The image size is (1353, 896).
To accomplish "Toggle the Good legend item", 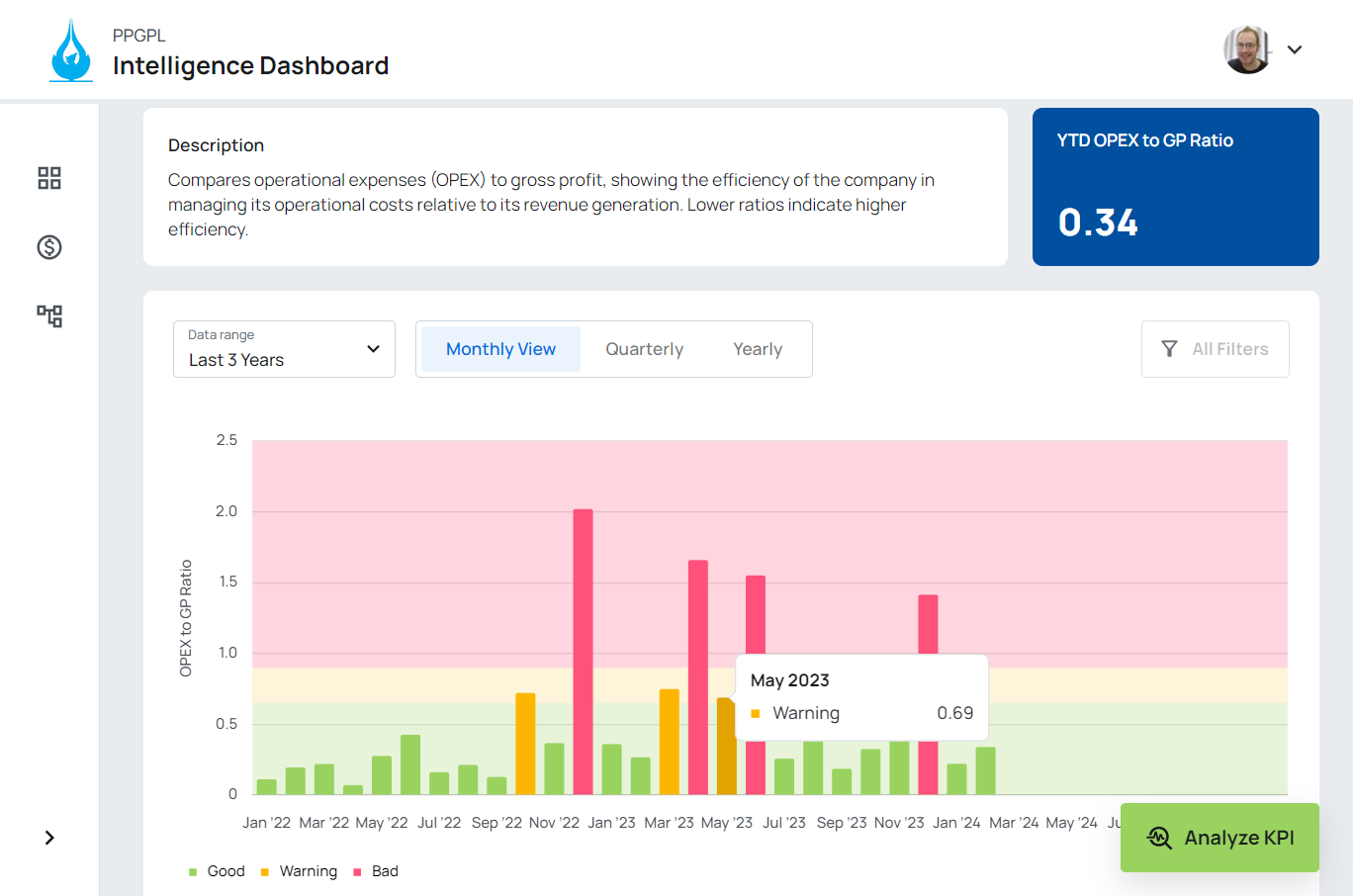I will [217, 871].
